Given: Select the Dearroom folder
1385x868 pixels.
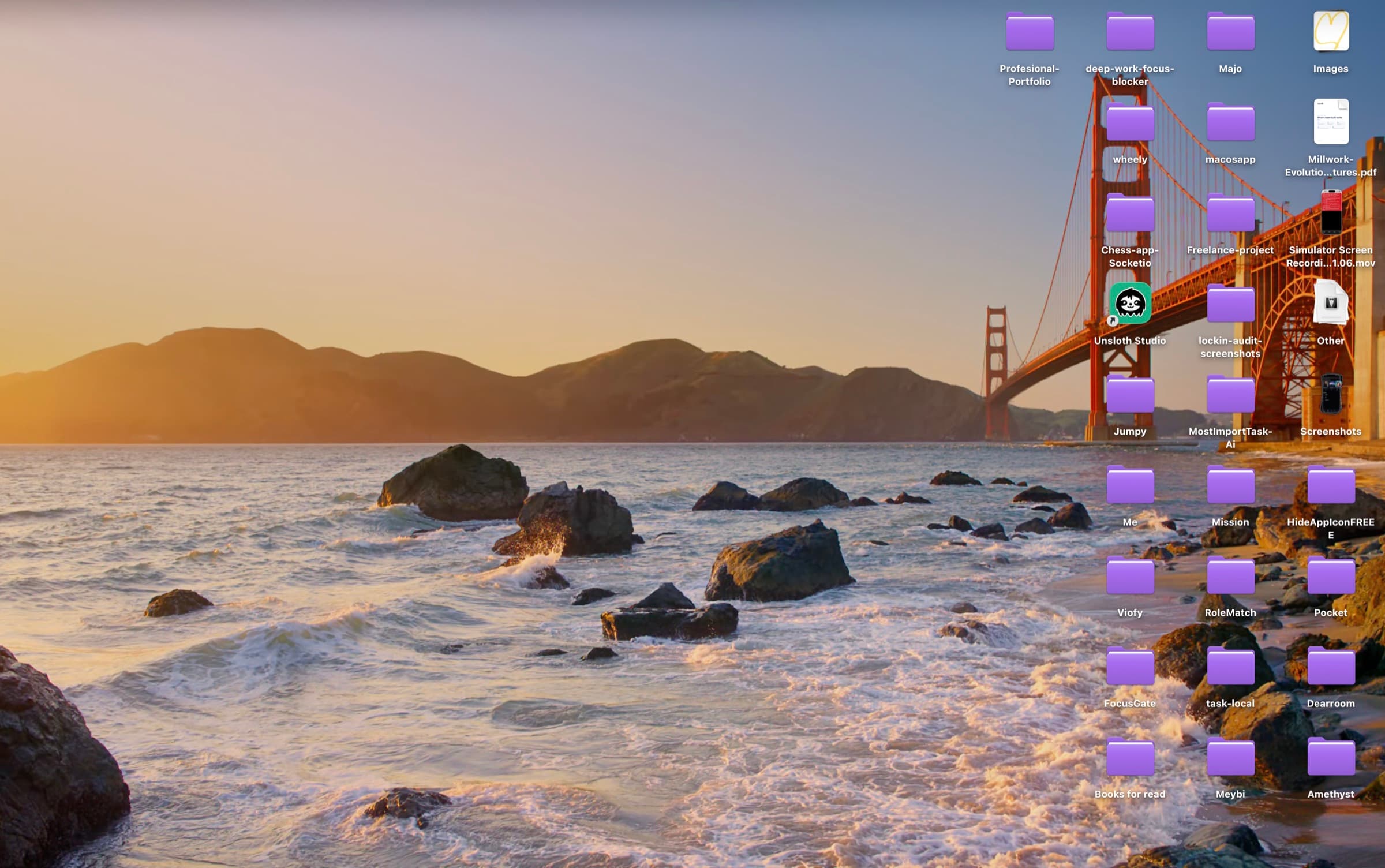Looking at the screenshot, I should [1331, 666].
